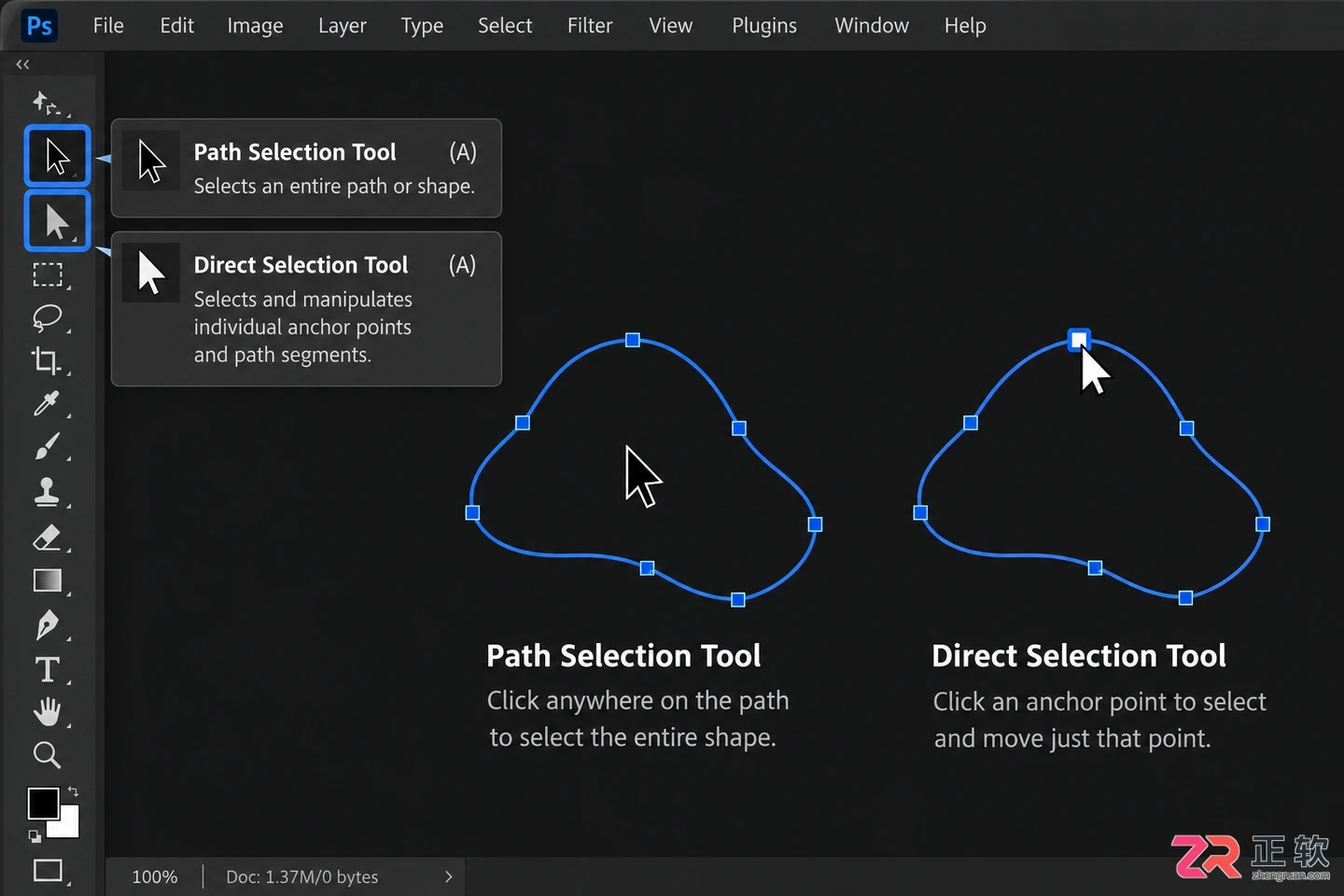Image resolution: width=1344 pixels, height=896 pixels.
Task: Open the Type menu
Action: click(422, 25)
